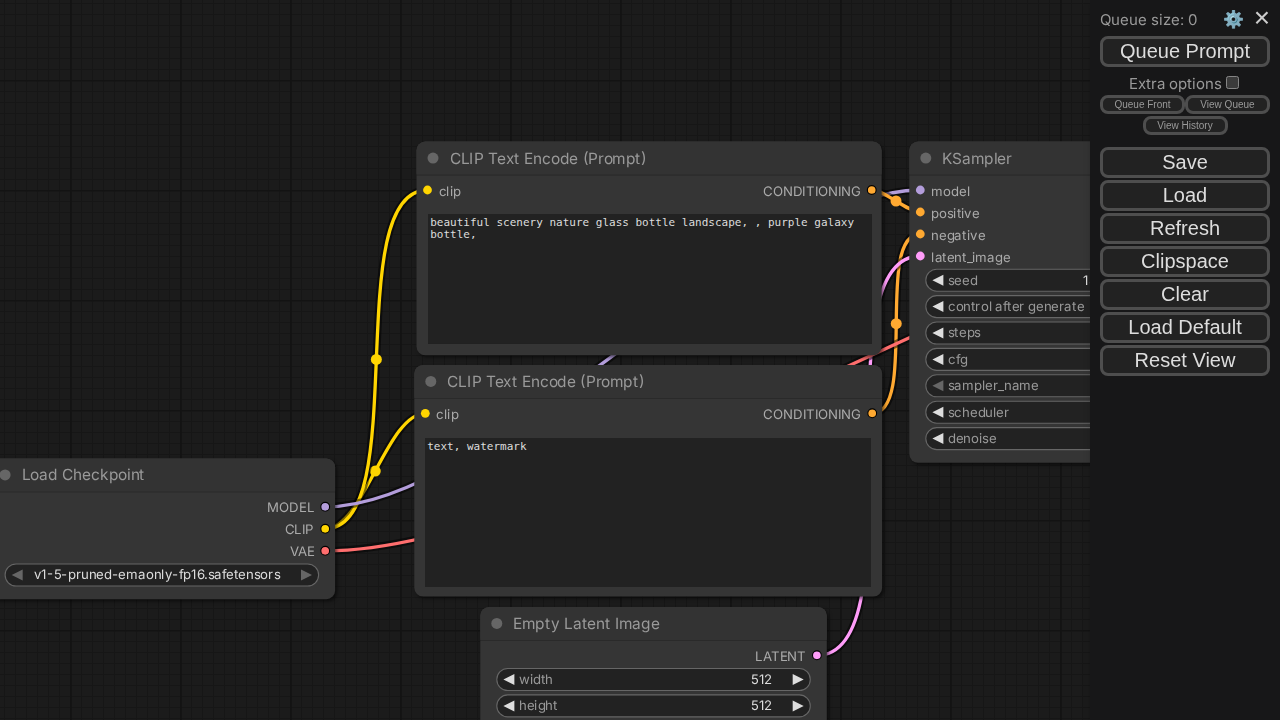Click previous arrow on checkpoint model selector

17,575
